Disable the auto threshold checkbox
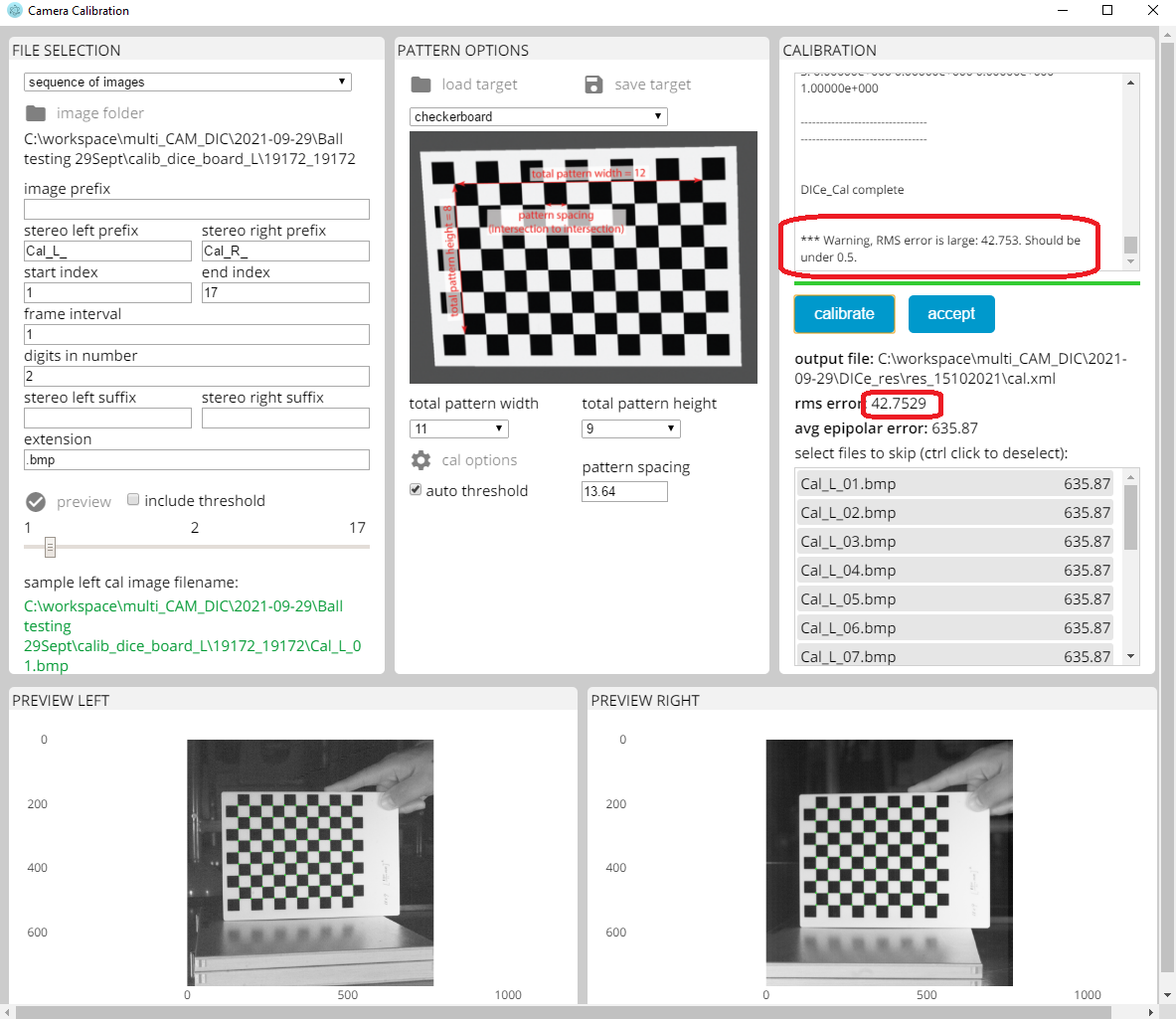Viewport: 1176px width, 1019px height. 415,489
